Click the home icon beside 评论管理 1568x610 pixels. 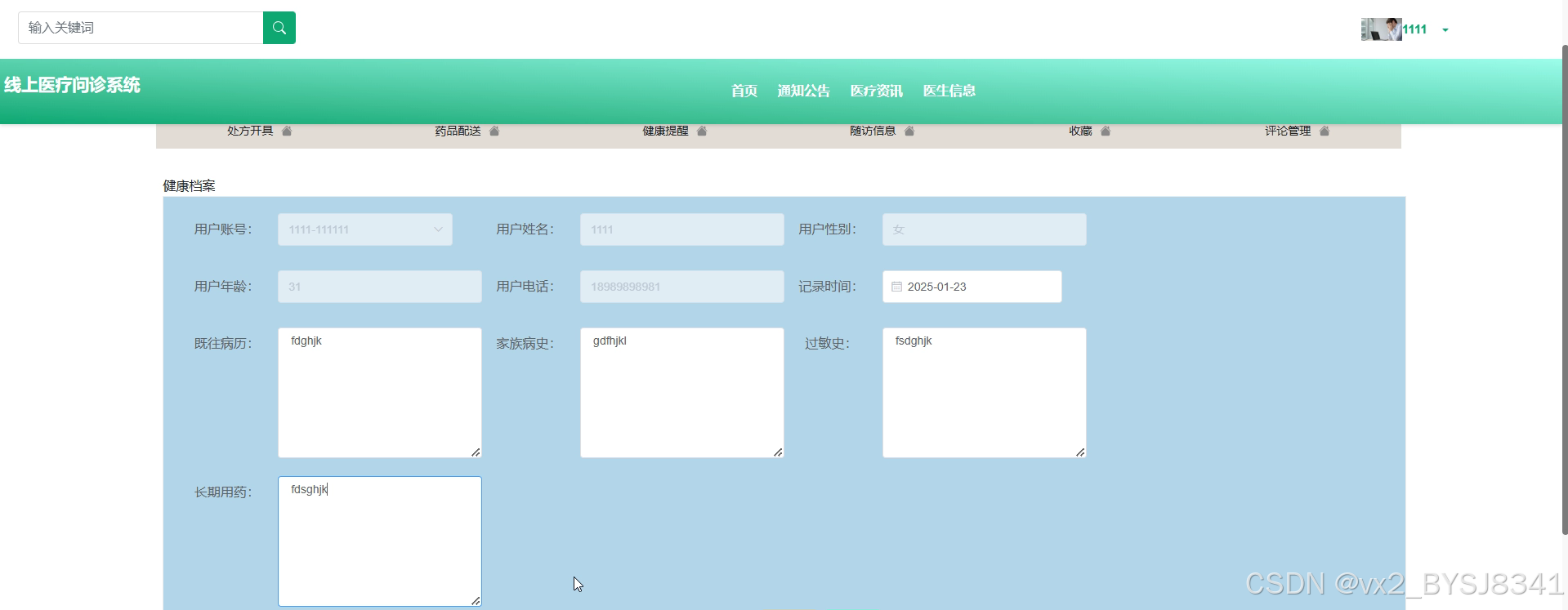(x=1325, y=131)
